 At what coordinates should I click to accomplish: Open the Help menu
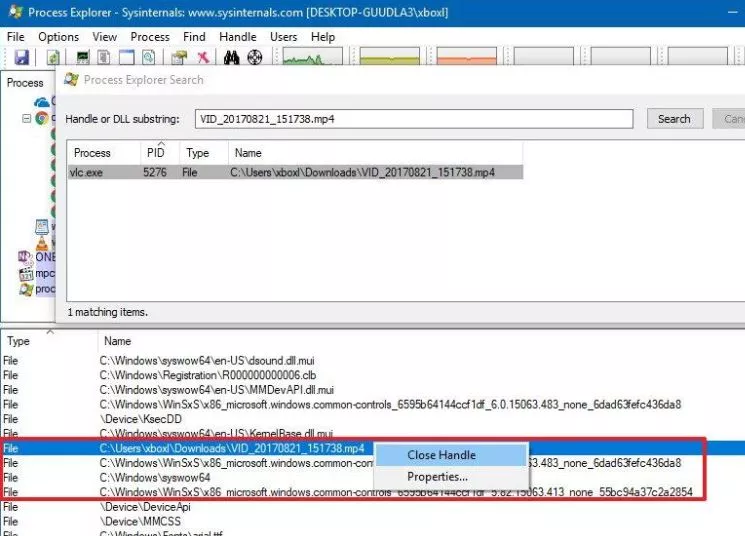coord(323,37)
